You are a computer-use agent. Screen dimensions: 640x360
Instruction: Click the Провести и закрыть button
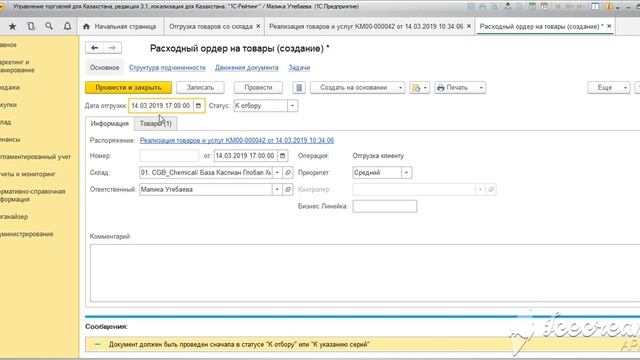[129, 88]
